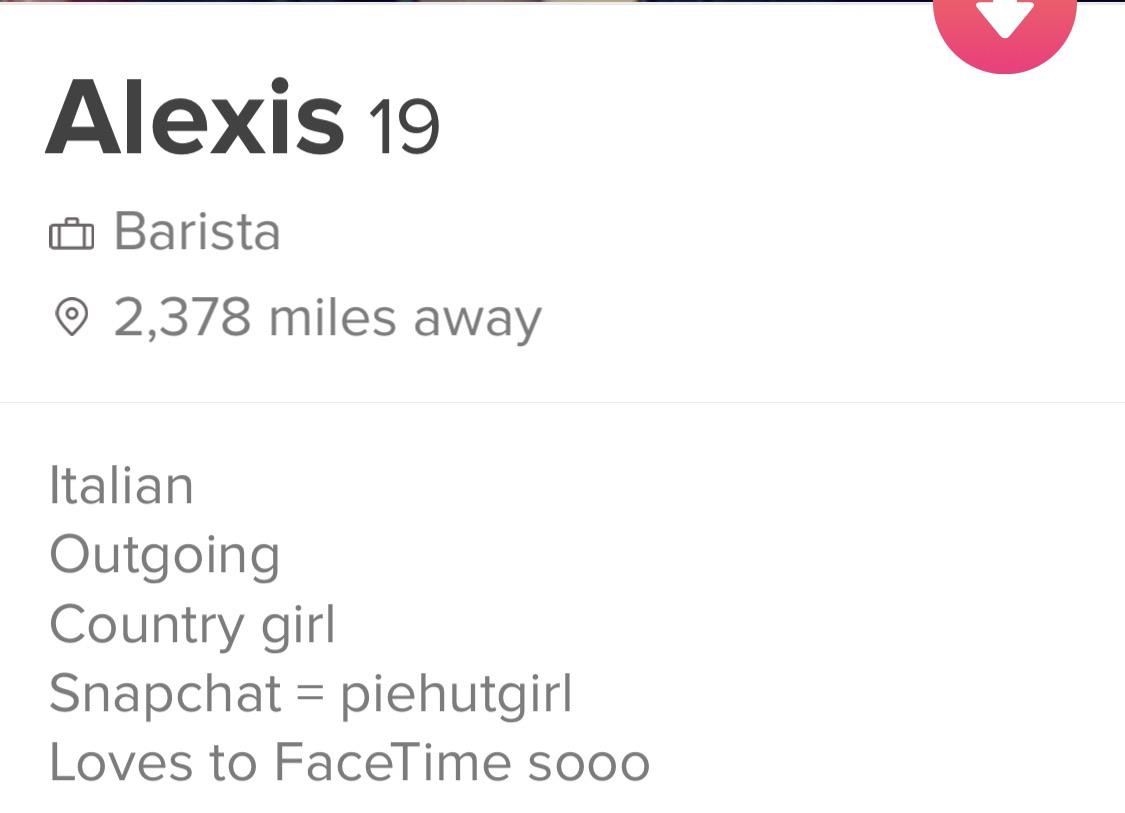The height and width of the screenshot is (813, 1125).
Task: Click the pin beside the mileage text
Action: [72, 317]
